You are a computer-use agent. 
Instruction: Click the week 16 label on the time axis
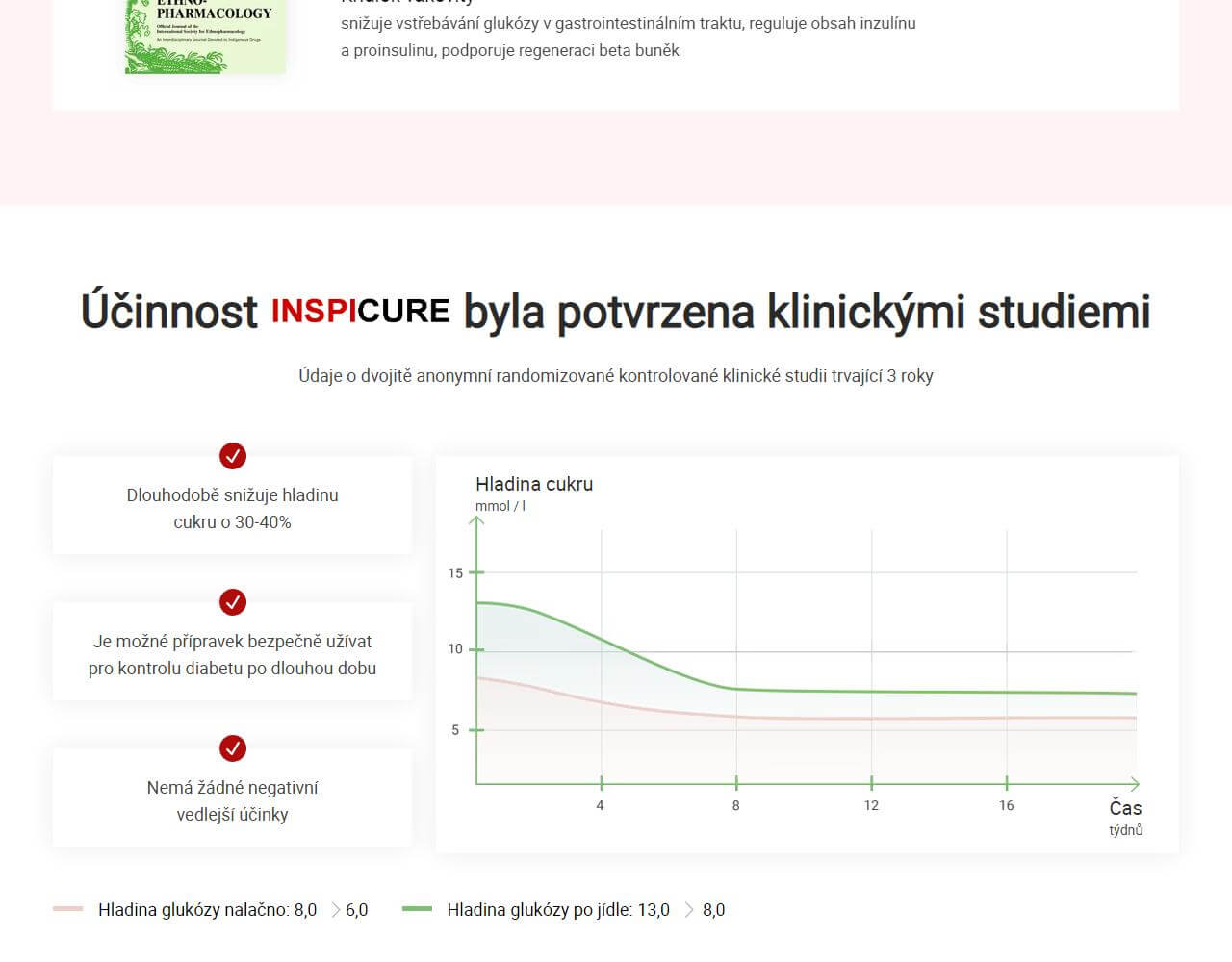(x=1006, y=806)
